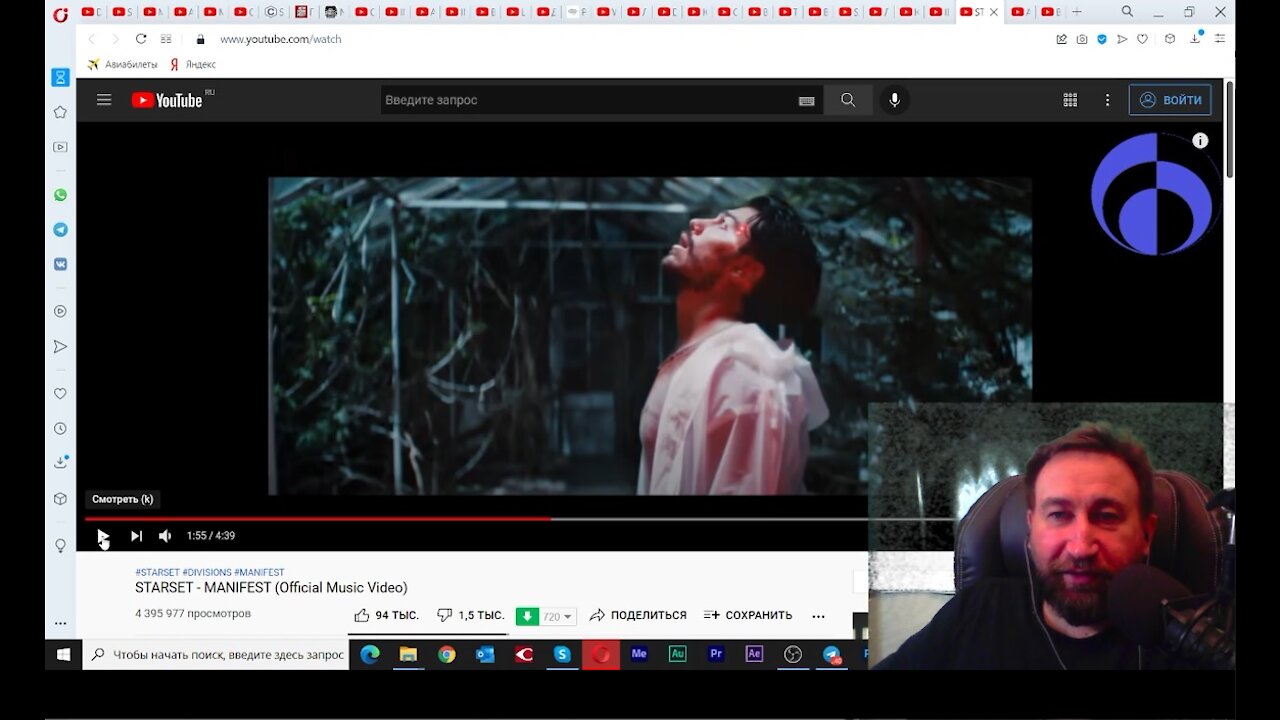
Task: Click ПОДЕЛИТЬСЯ to share video
Action: point(638,615)
